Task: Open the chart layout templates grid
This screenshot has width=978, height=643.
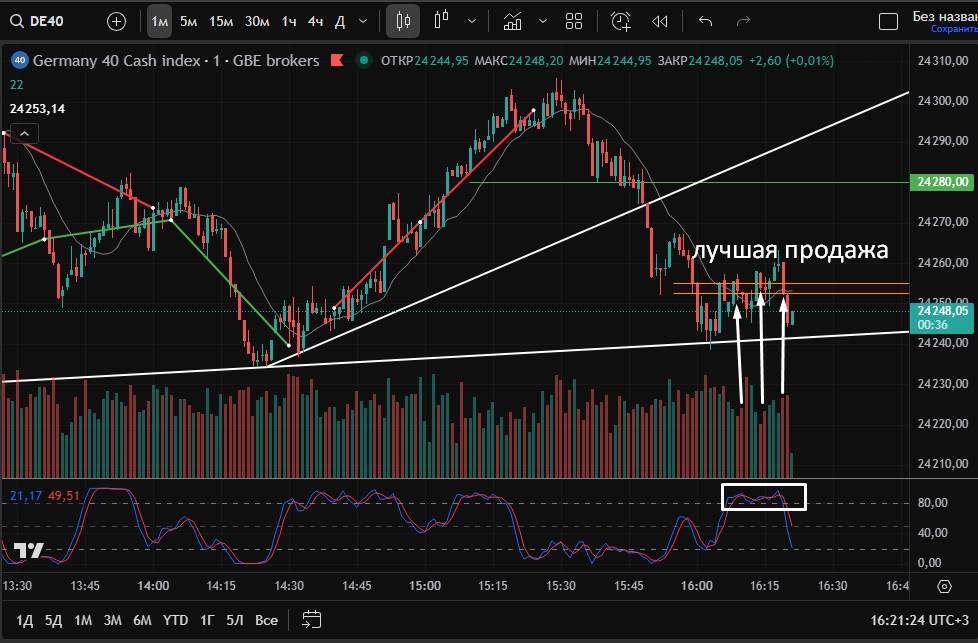Action: pos(574,21)
